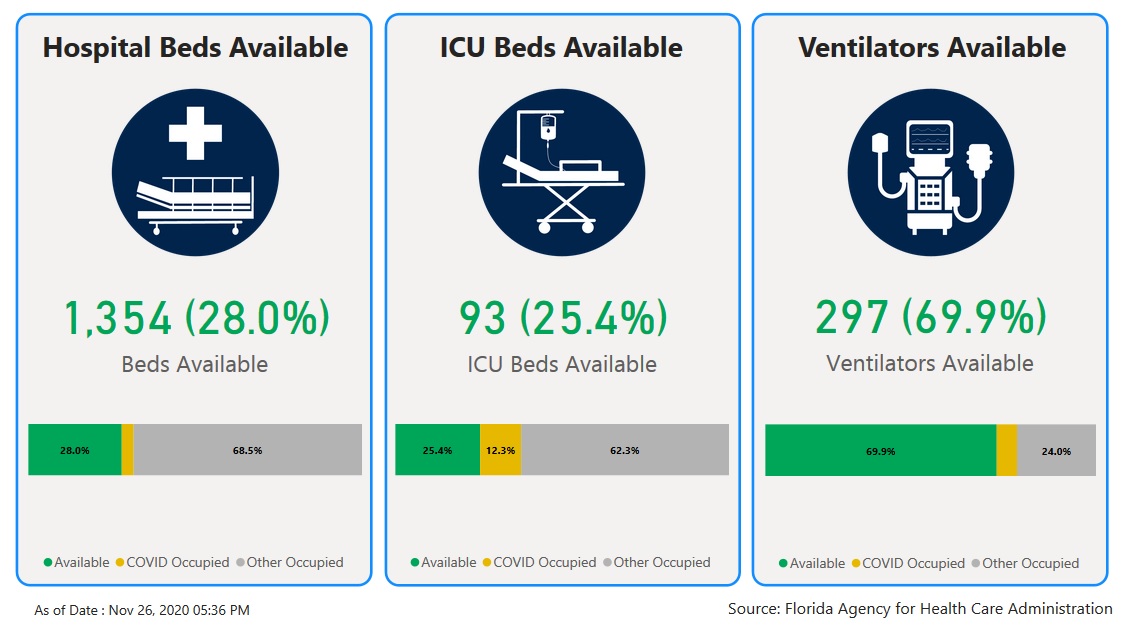This screenshot has width=1145, height=640.
Task: Click the 1,354 (28.0%) beds available figure
Action: [x=196, y=318]
